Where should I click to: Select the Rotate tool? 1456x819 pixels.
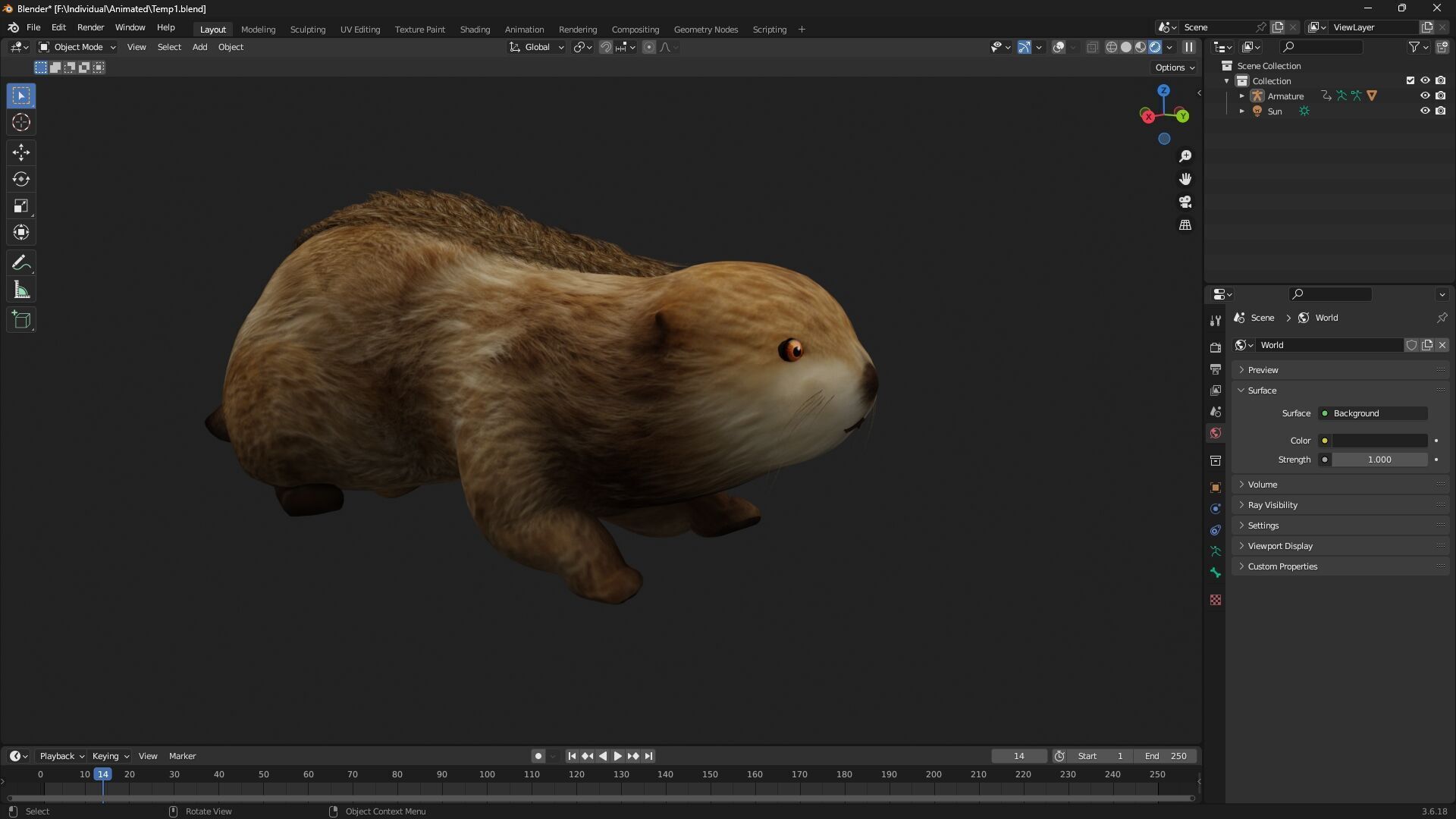21,179
